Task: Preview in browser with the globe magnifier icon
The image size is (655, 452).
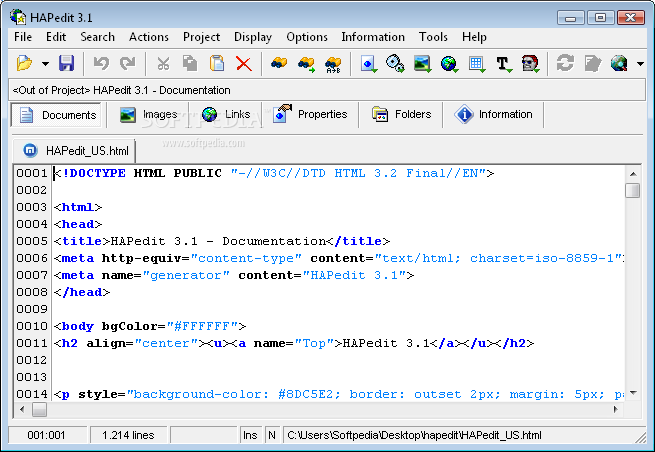Action: pyautogui.click(x=619, y=63)
